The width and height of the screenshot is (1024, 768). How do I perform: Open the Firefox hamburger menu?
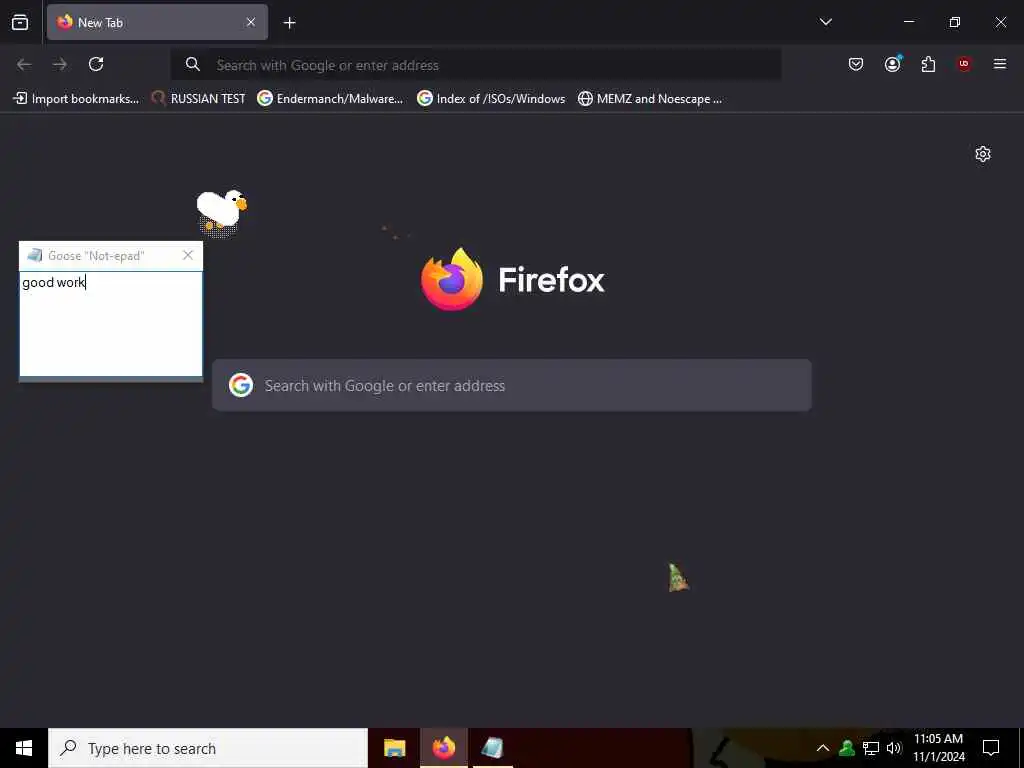click(999, 64)
